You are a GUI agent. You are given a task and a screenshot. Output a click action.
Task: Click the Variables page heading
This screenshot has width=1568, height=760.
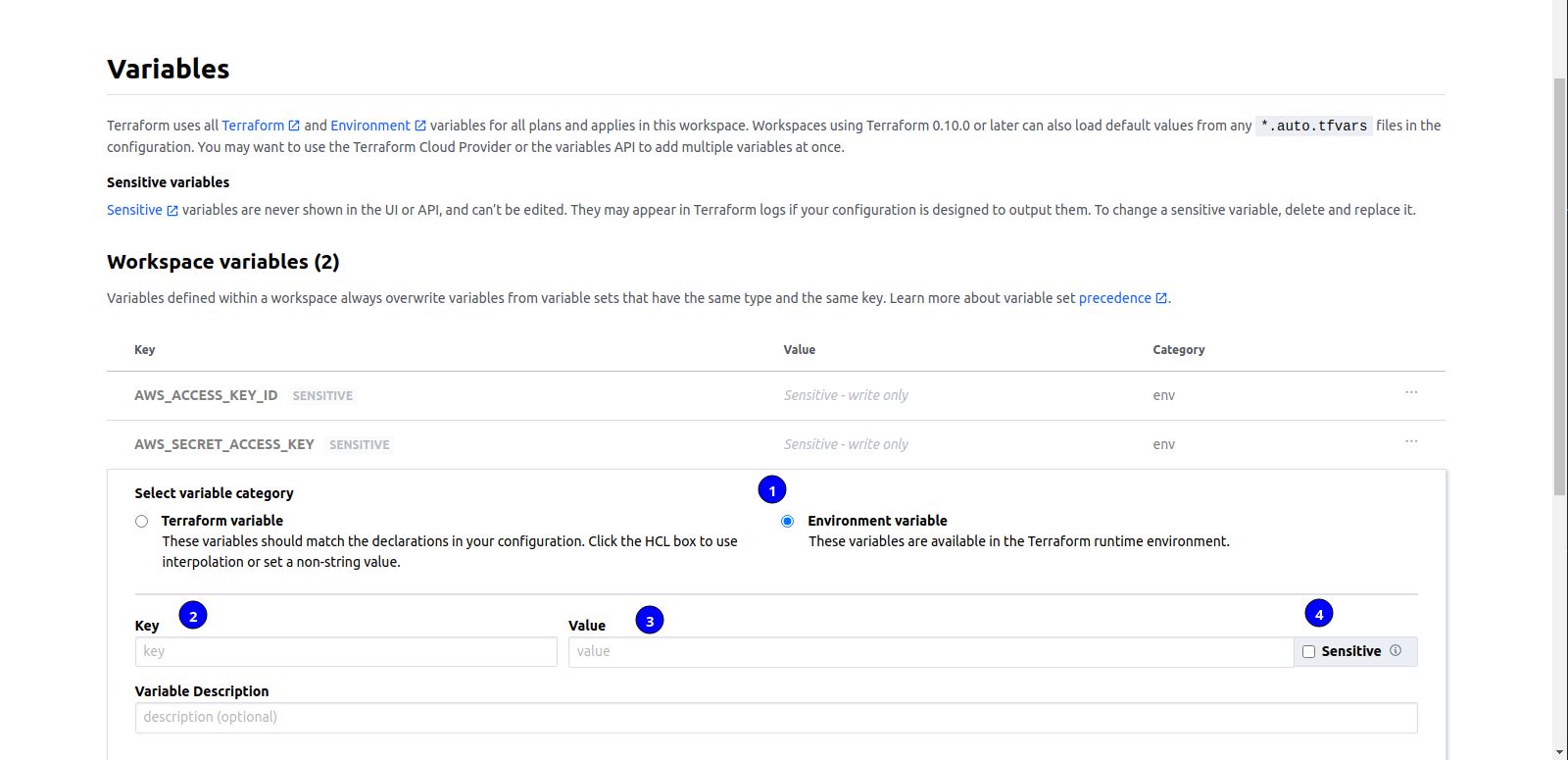click(169, 69)
